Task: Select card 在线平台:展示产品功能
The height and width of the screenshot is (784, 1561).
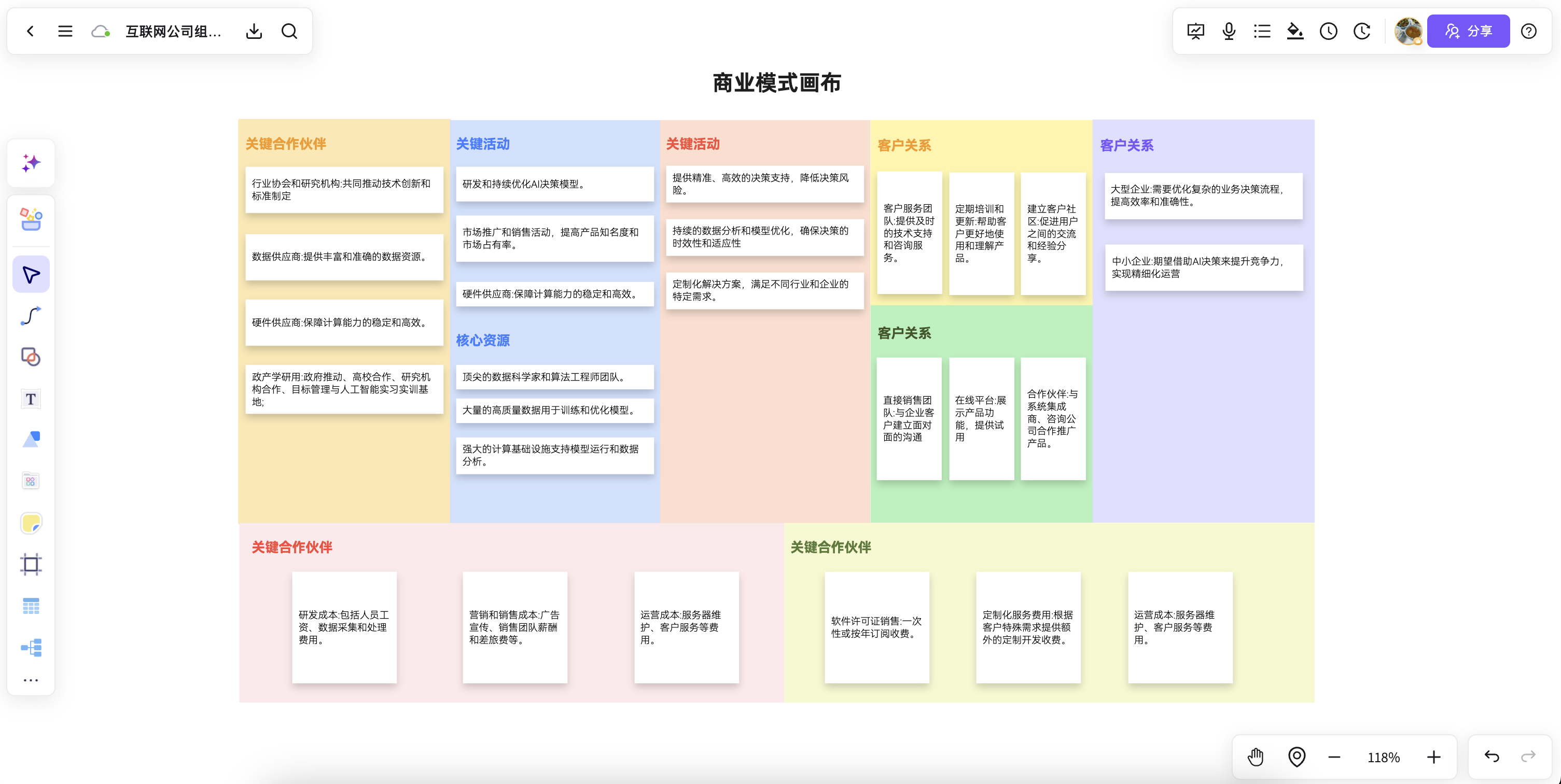Action: coord(981,418)
